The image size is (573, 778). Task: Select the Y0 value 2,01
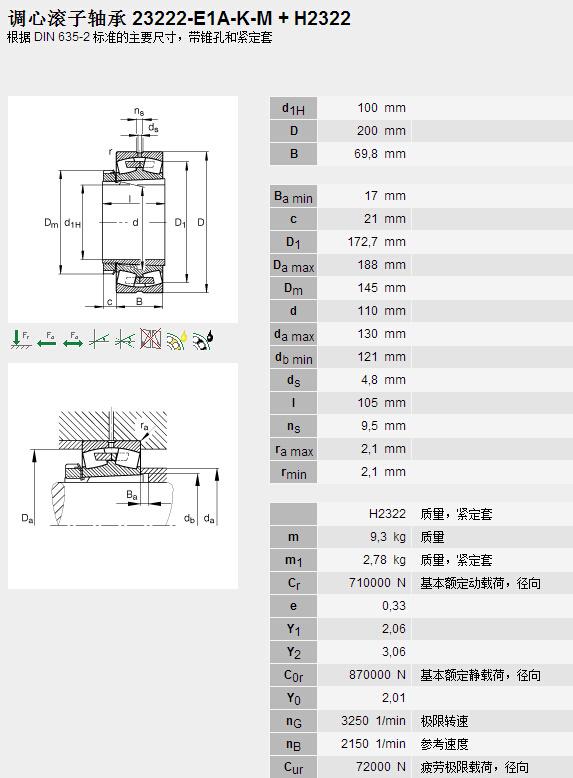click(x=394, y=698)
